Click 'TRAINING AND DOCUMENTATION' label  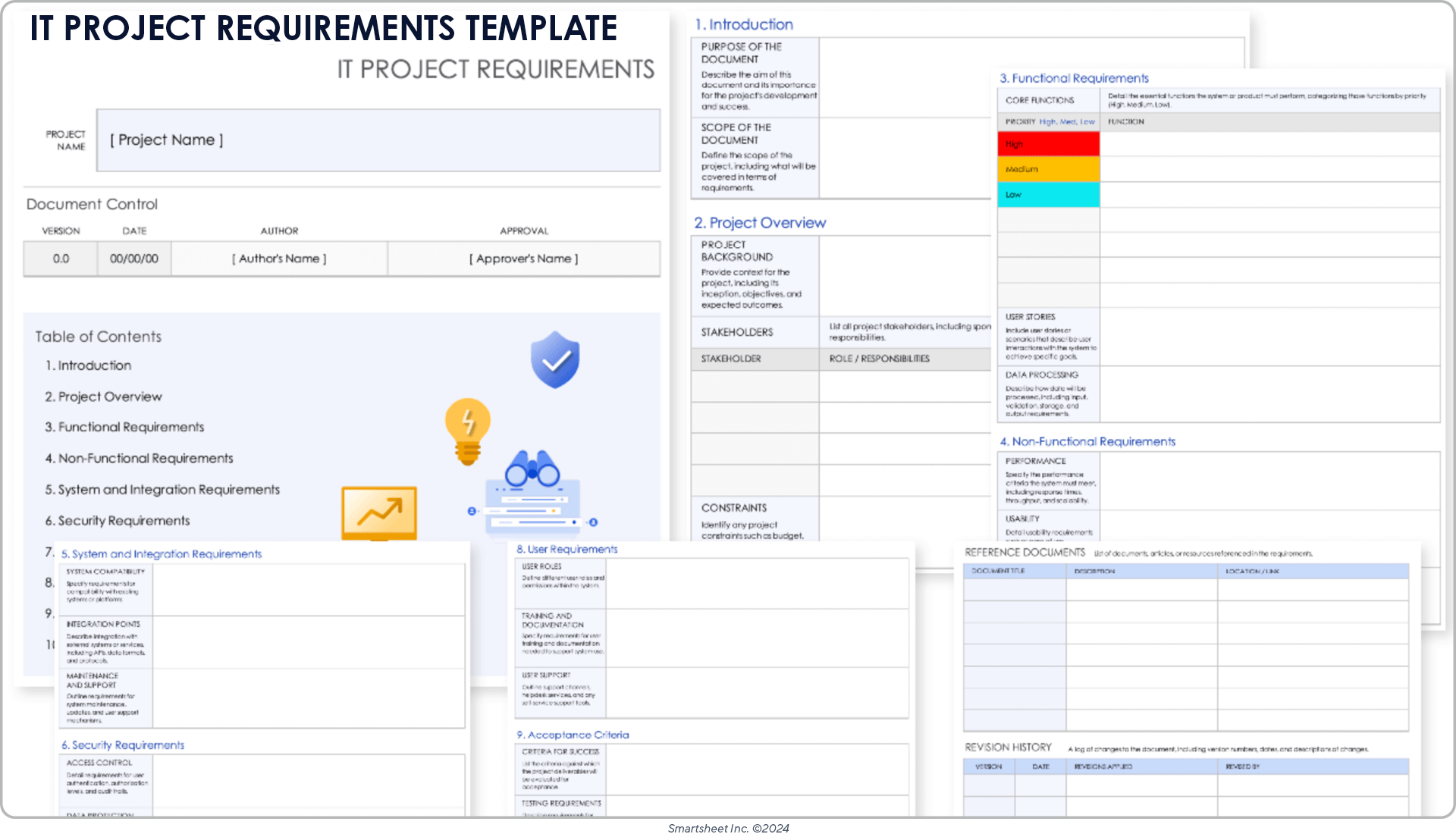tap(553, 620)
